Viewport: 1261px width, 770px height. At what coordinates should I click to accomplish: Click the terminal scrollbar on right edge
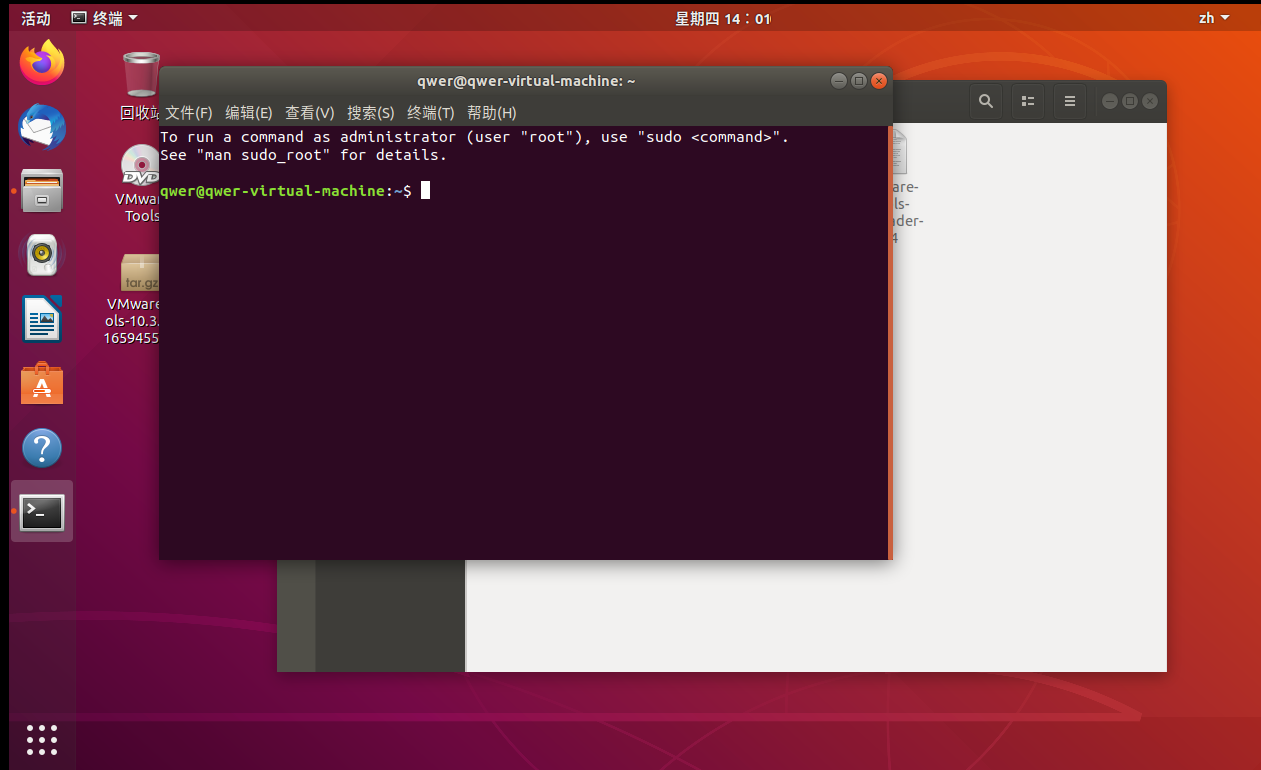(x=890, y=342)
